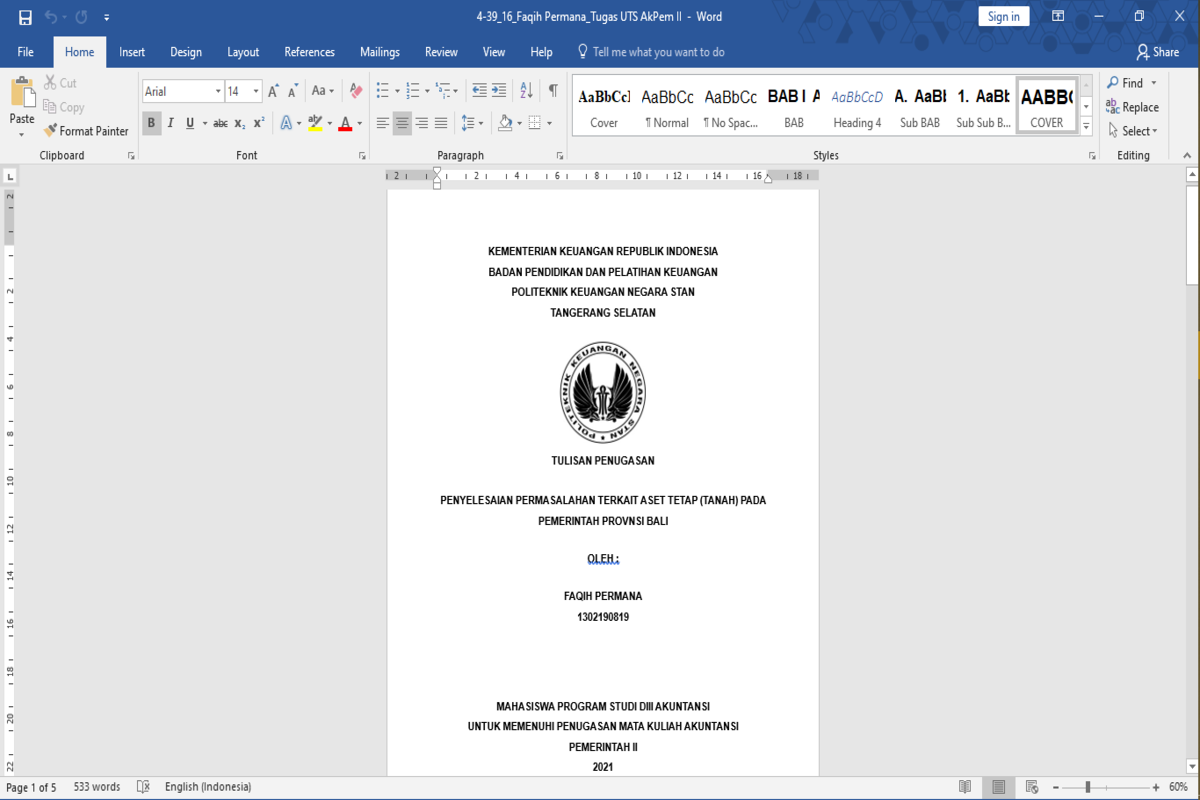Screen dimensions: 1200x800
Task: Increase the paragraph indent
Action: tap(499, 91)
